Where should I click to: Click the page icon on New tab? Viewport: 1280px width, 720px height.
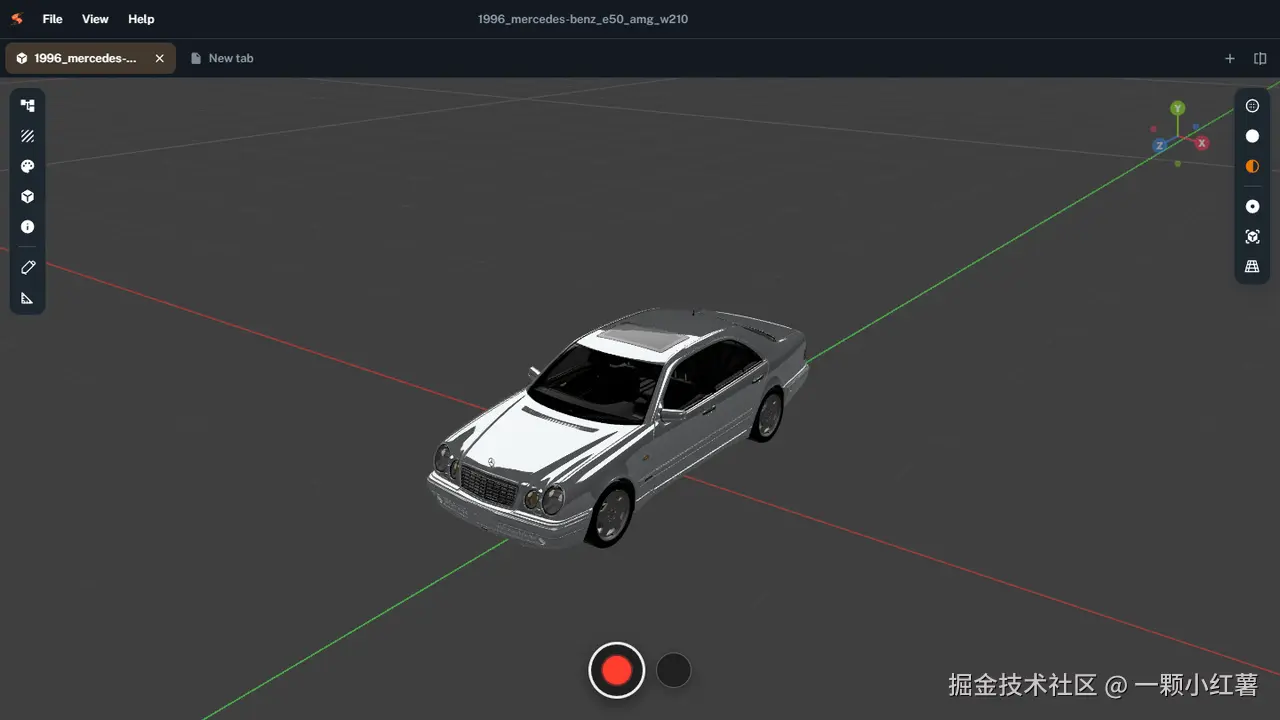pyautogui.click(x=196, y=58)
